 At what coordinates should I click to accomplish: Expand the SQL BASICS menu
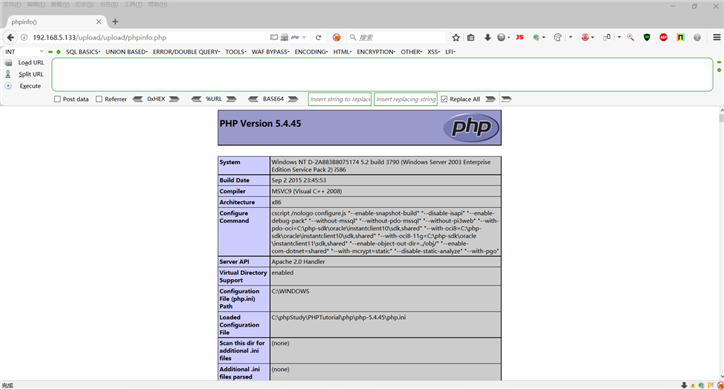83,52
